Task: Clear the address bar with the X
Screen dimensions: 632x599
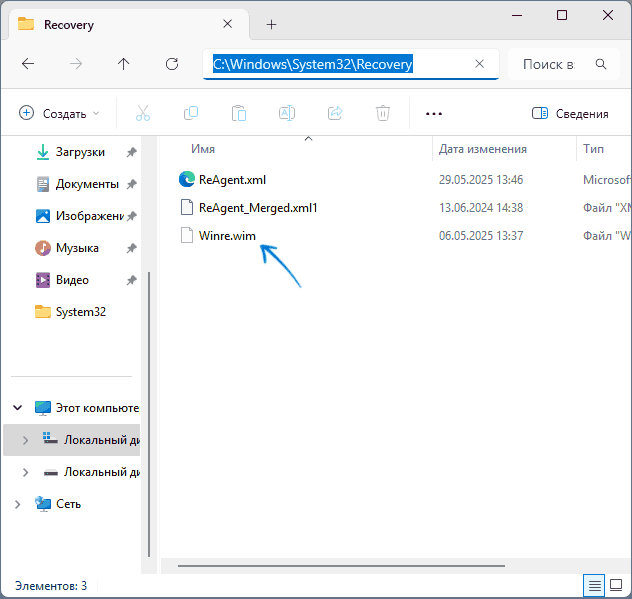Action: tap(479, 64)
